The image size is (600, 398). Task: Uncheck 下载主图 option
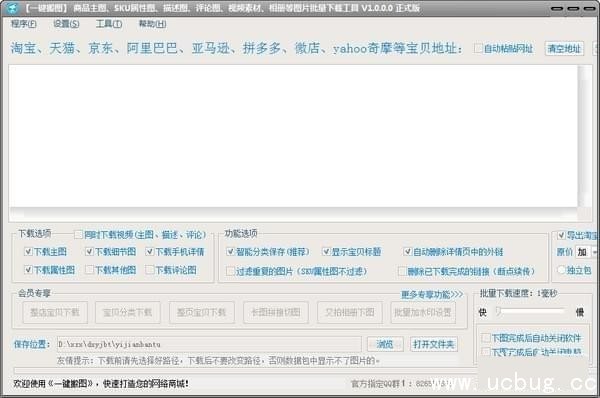click(28, 251)
